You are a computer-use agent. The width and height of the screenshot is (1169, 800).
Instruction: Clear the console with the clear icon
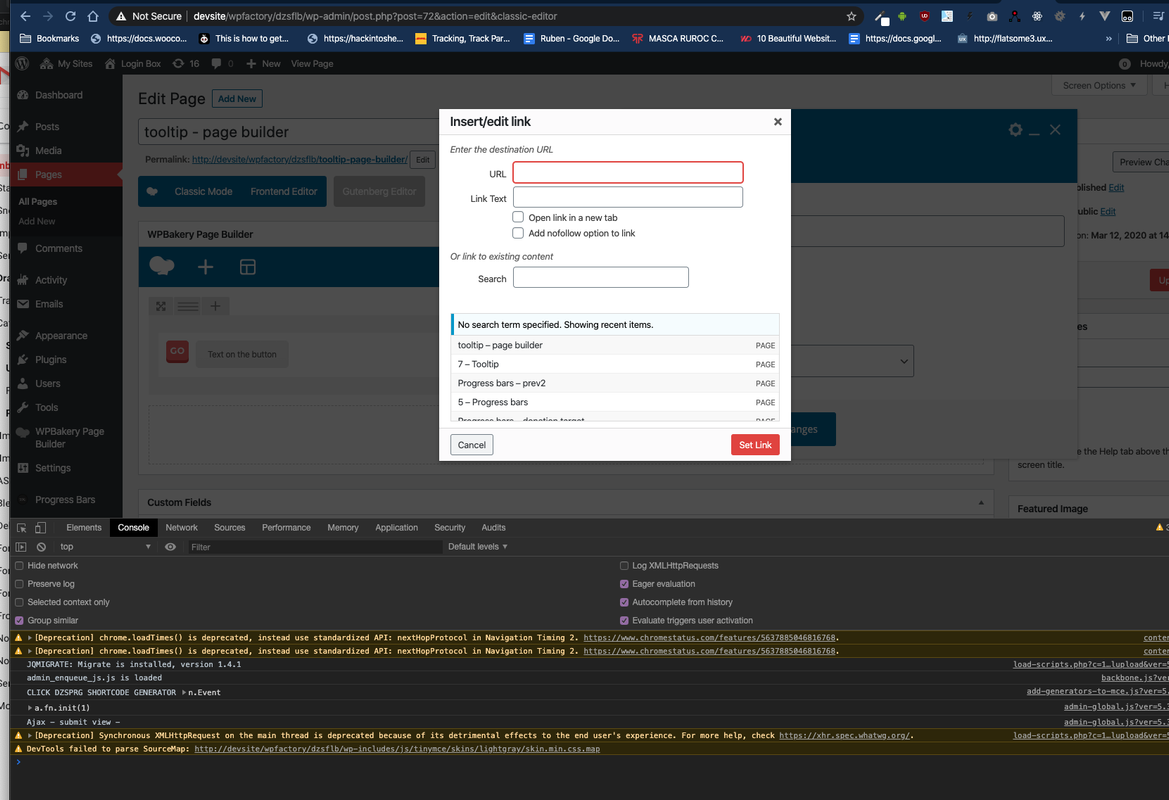[x=41, y=547]
